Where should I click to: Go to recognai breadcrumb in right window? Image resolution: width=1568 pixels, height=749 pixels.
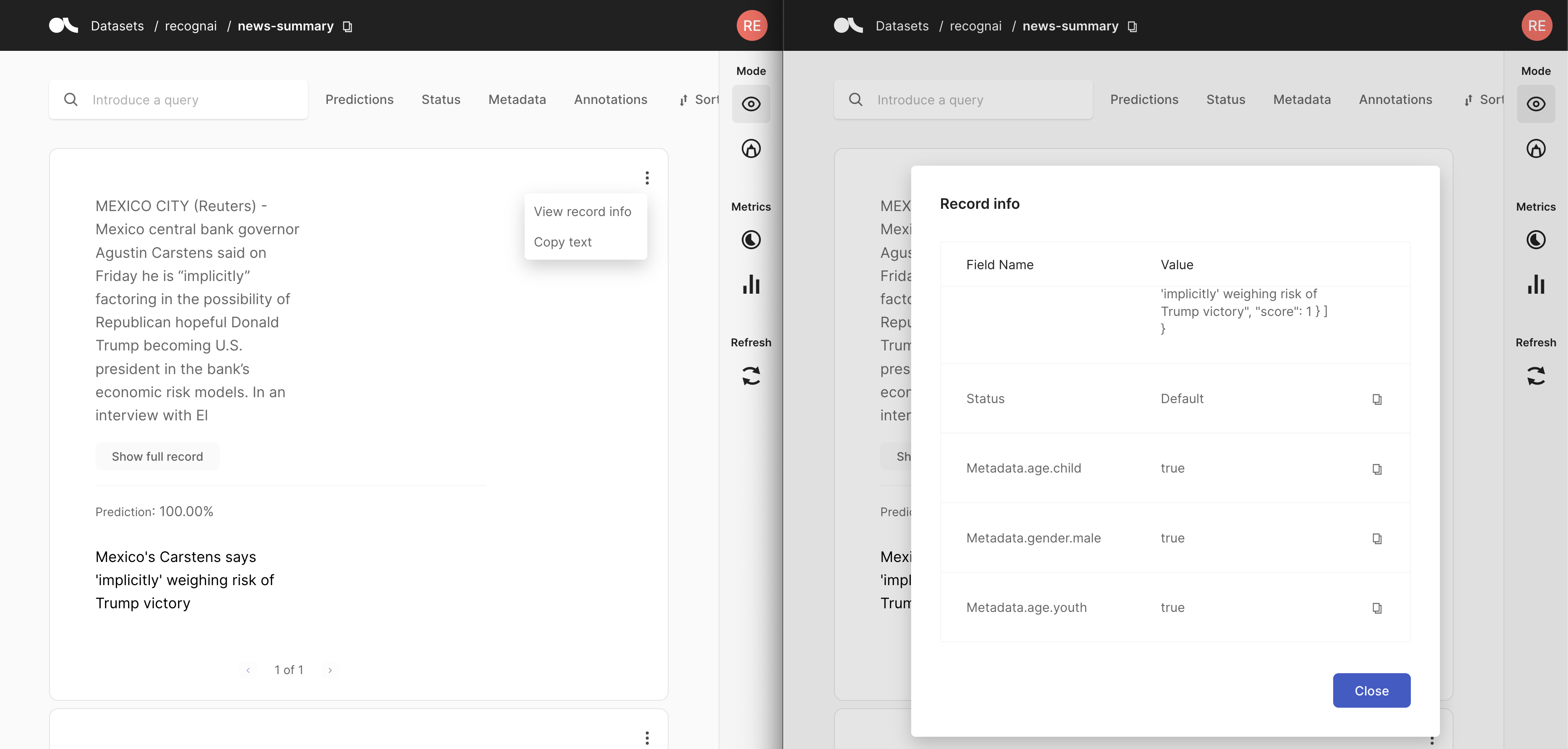pos(975,25)
